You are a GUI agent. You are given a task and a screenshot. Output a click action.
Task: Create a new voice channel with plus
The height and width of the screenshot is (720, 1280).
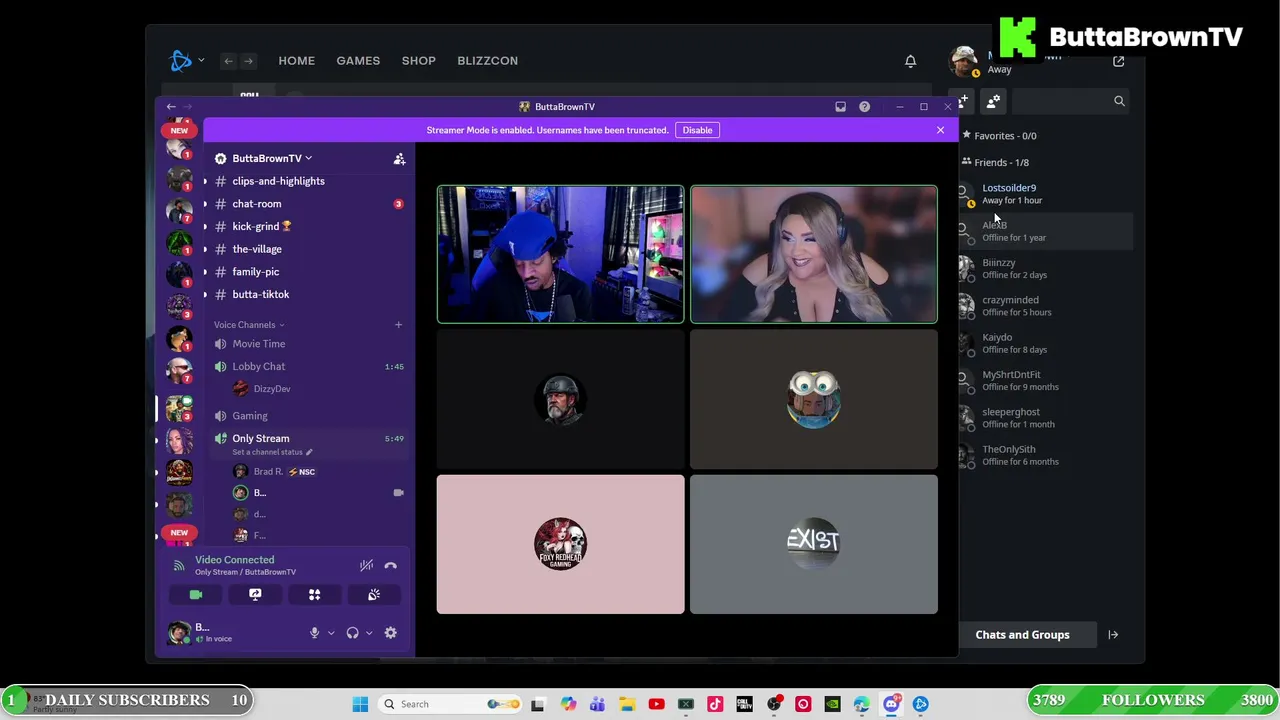point(398,325)
